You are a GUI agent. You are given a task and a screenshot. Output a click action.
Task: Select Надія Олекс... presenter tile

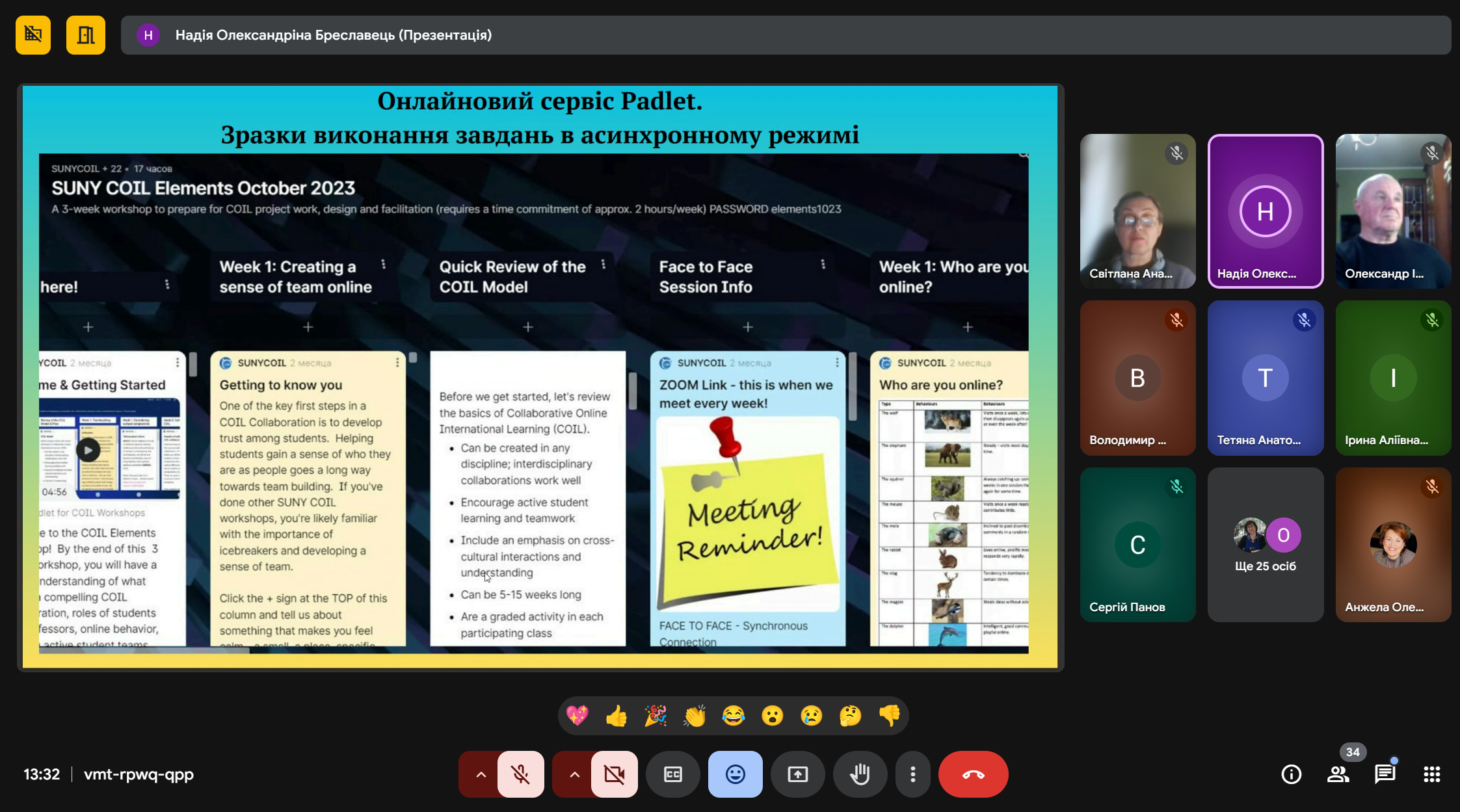[1265, 211]
